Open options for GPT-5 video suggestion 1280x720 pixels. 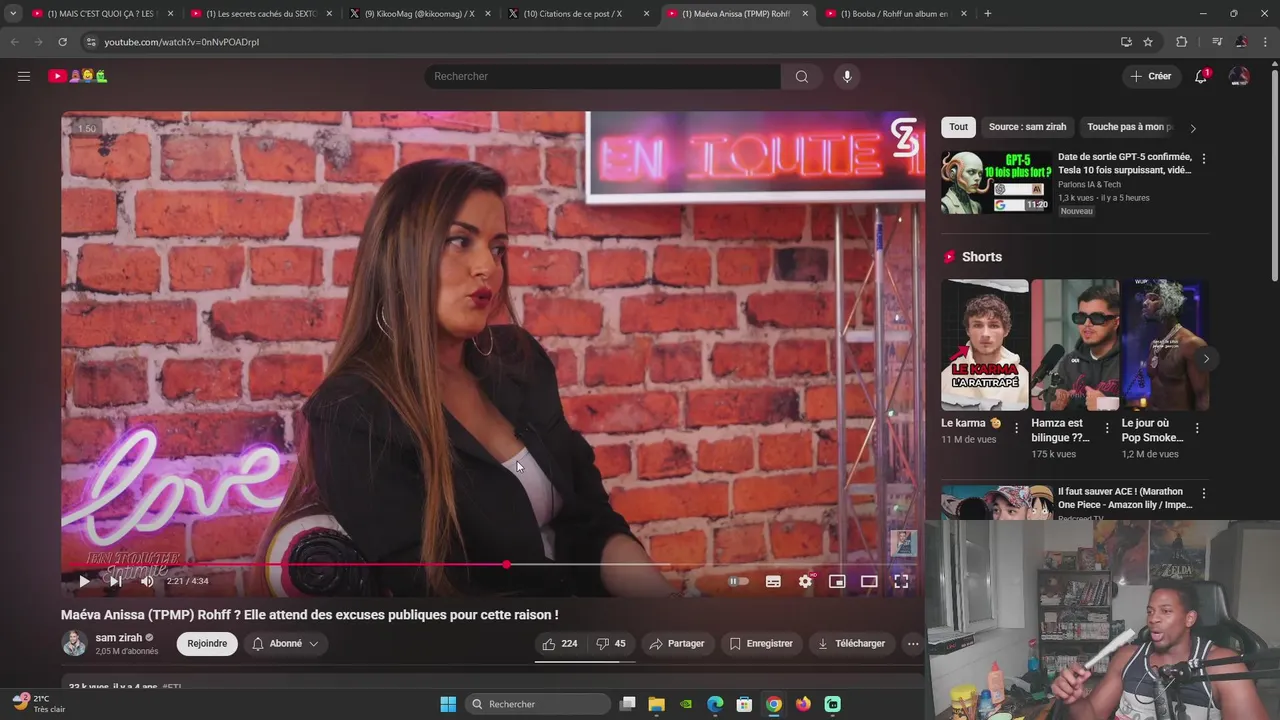1203,159
